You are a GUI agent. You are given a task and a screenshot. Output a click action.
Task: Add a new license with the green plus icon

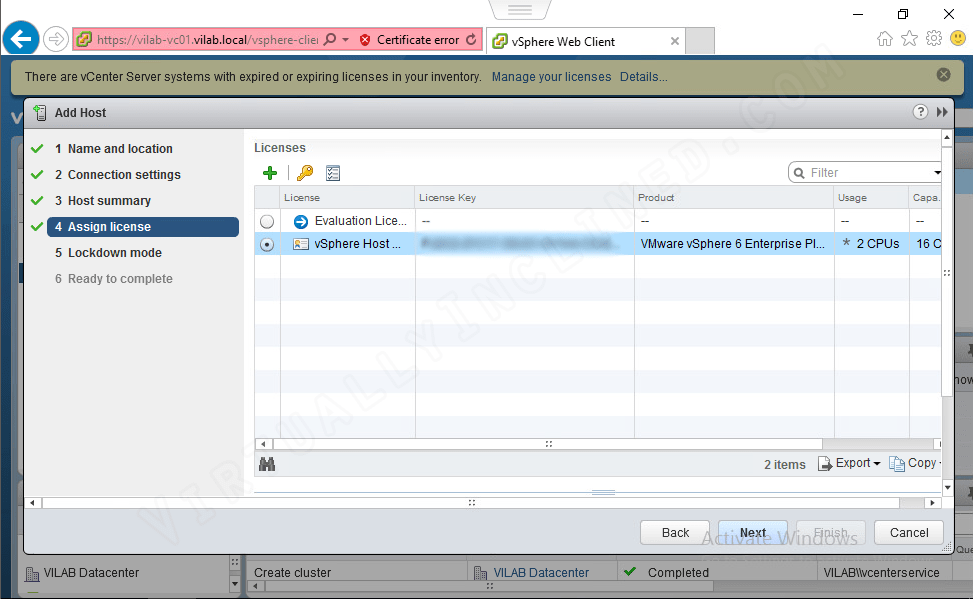pyautogui.click(x=269, y=172)
